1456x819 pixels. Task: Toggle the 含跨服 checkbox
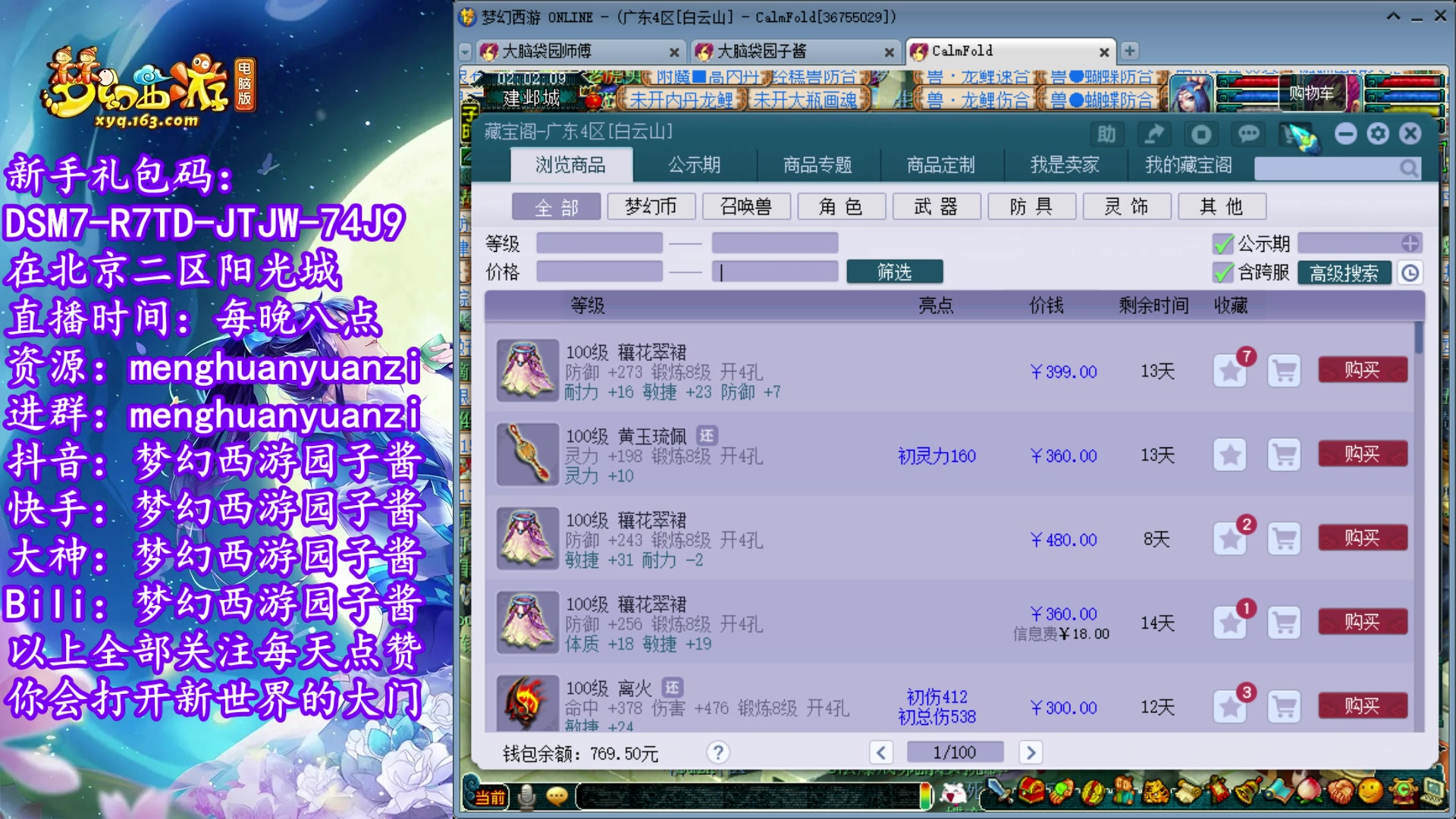pyautogui.click(x=1222, y=272)
